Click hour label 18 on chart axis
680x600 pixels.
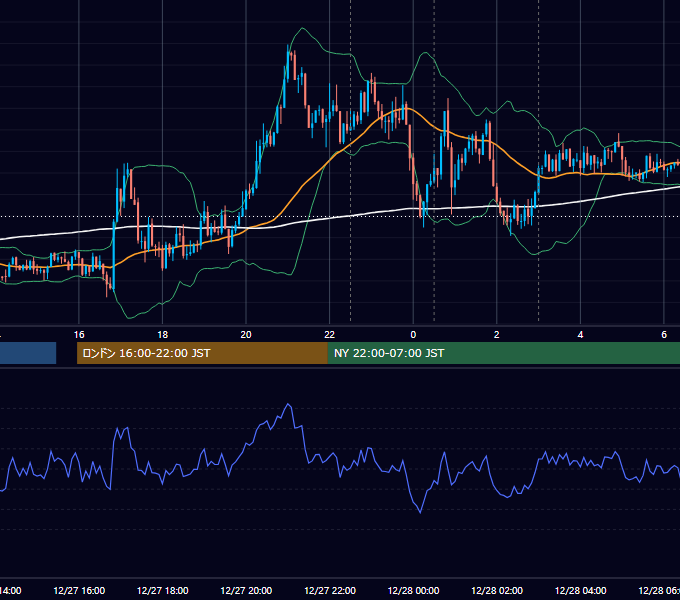(163, 335)
